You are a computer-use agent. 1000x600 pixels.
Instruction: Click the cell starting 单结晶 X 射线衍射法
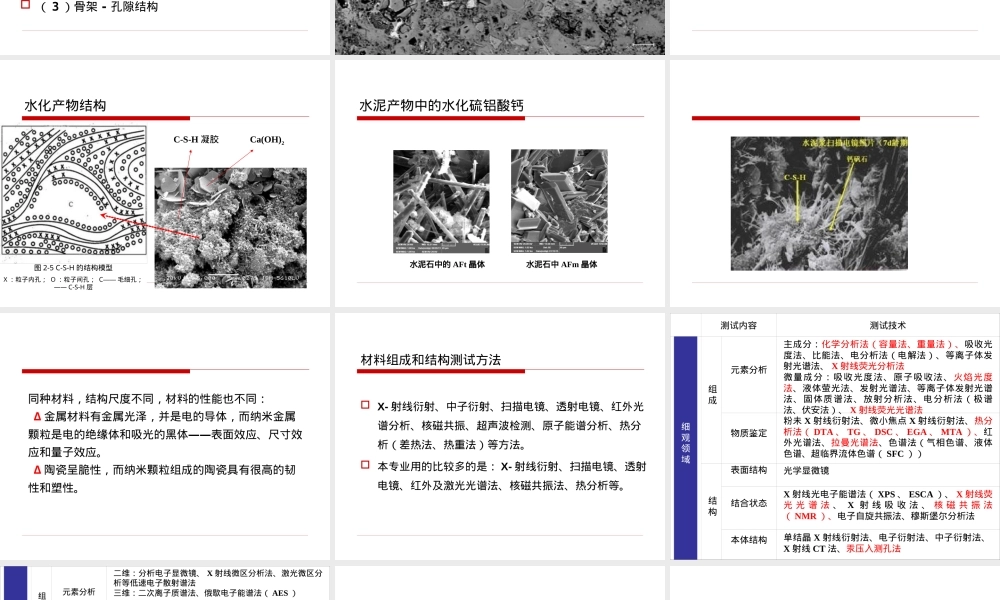[888, 543]
